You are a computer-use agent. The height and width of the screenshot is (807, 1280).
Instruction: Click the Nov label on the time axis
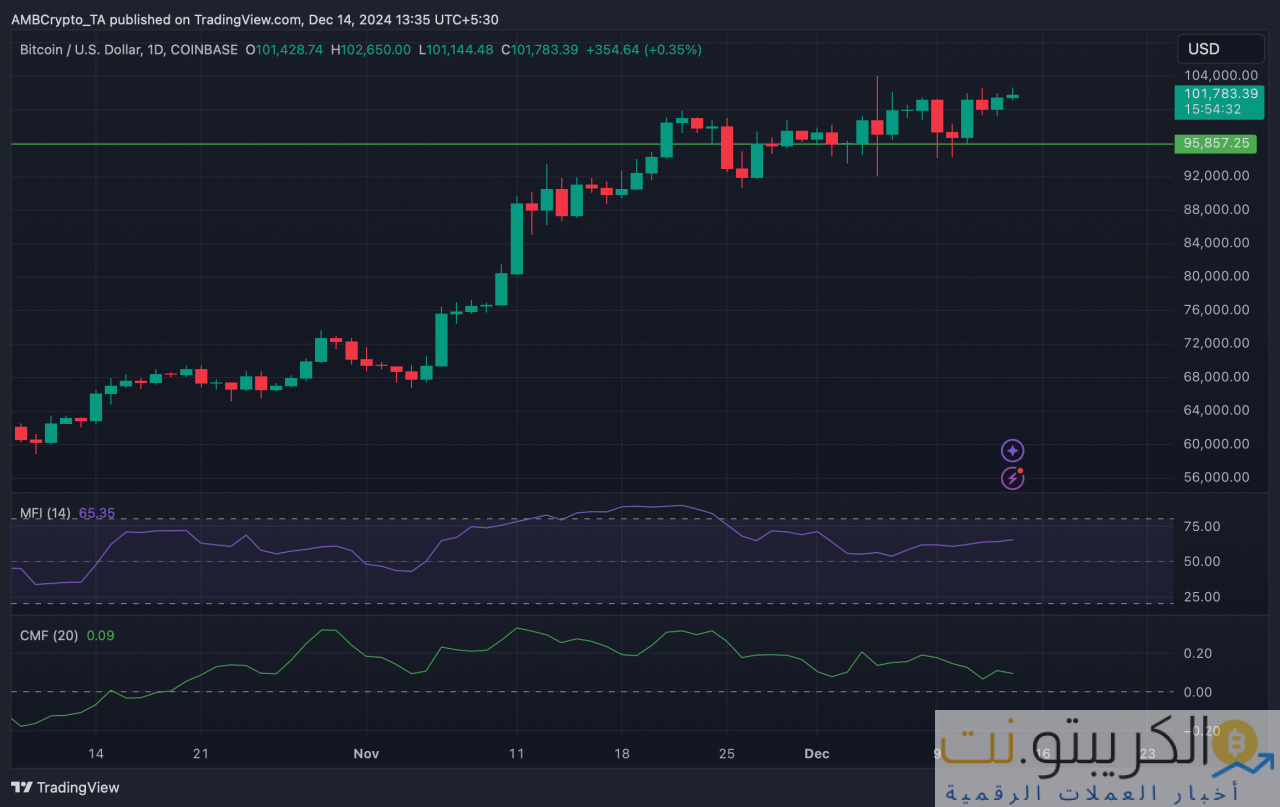click(366, 753)
